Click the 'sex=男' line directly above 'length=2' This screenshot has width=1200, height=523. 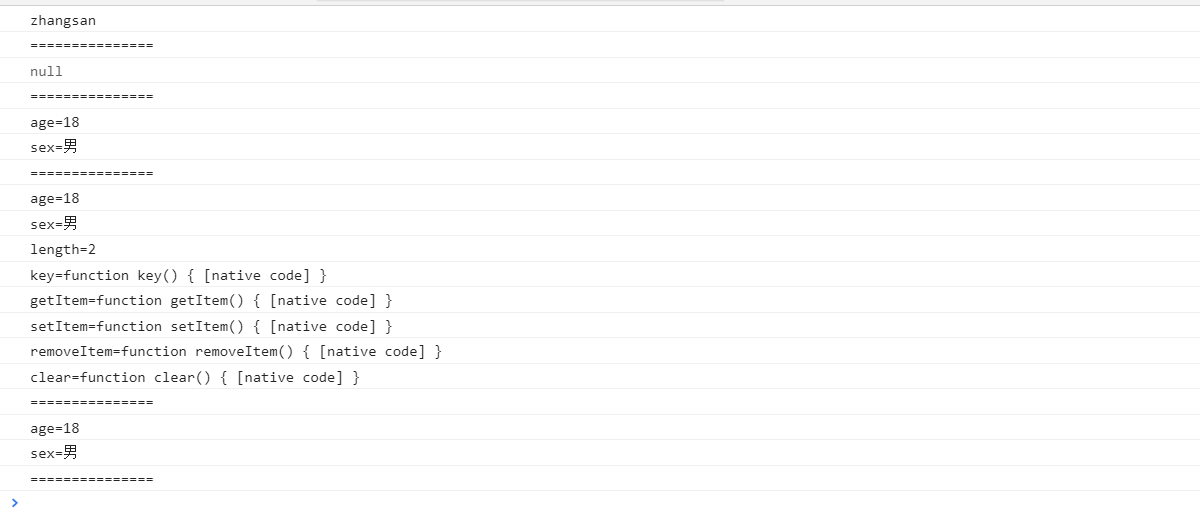[x=53, y=224]
